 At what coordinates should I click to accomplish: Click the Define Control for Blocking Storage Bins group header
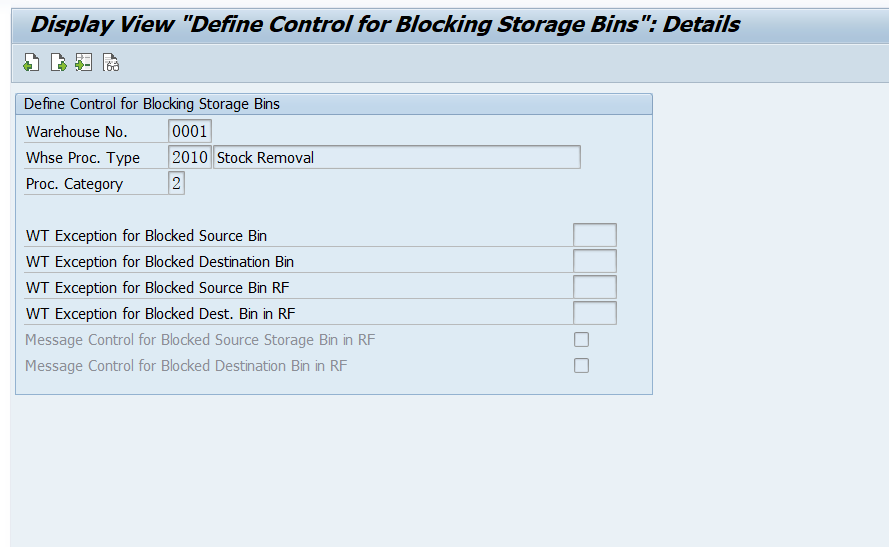tap(152, 104)
